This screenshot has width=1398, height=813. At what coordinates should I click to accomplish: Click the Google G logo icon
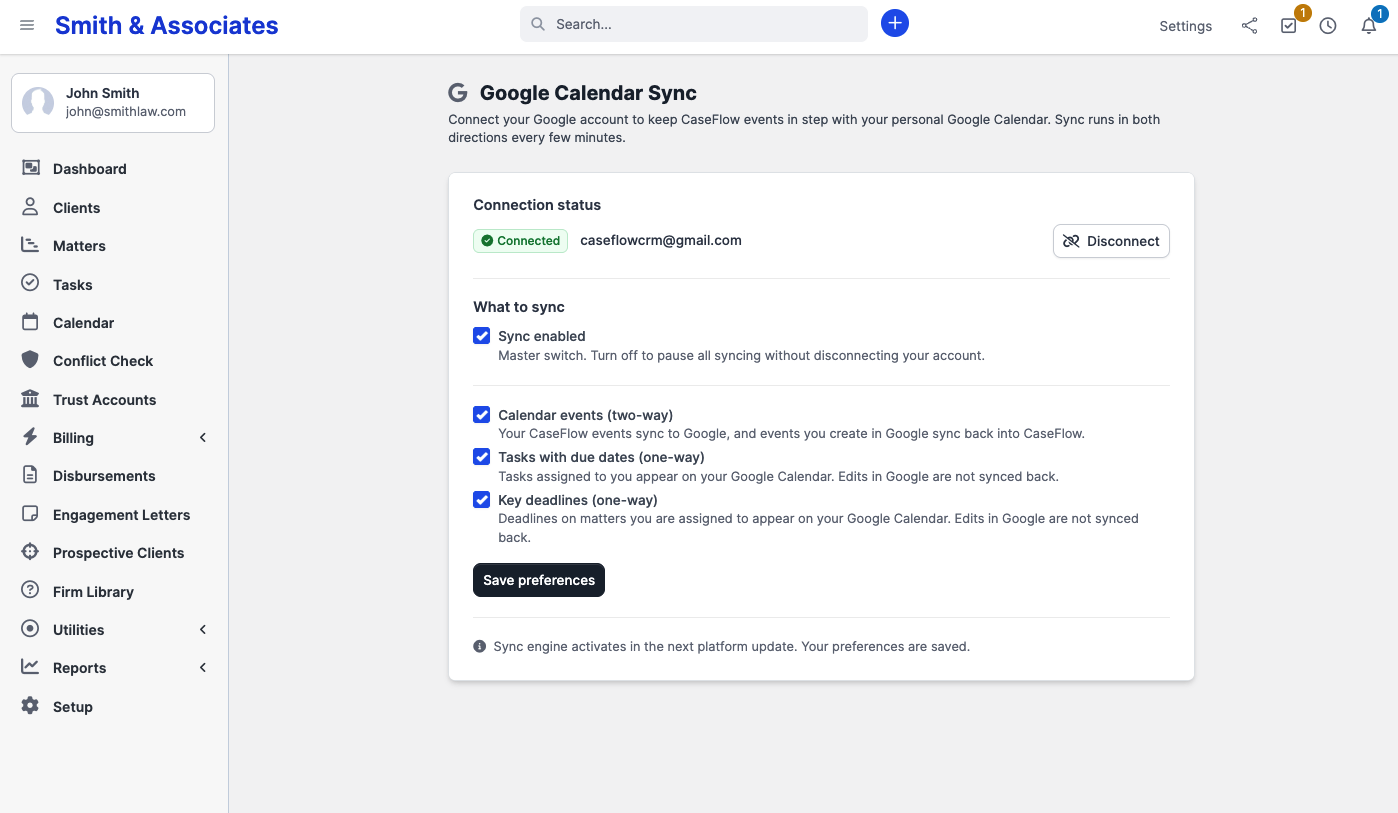(458, 93)
